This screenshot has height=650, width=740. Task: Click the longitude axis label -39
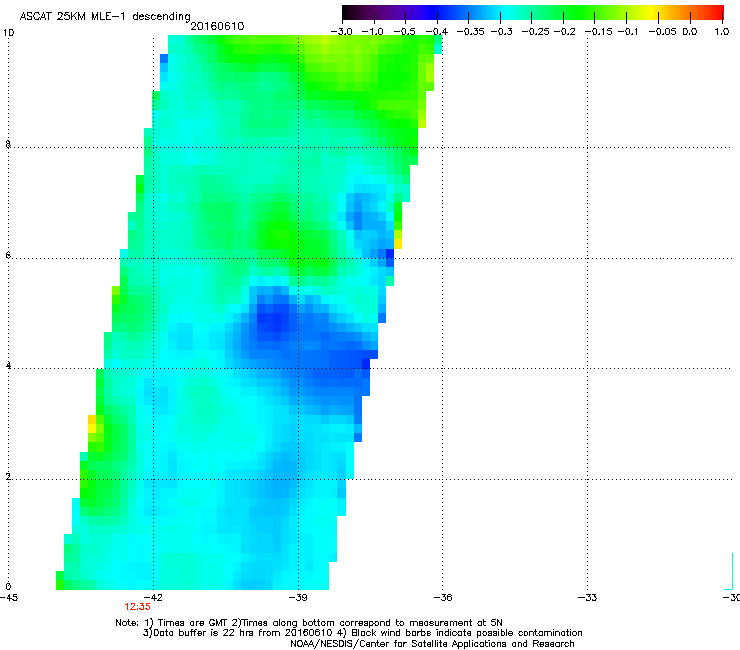click(x=297, y=597)
